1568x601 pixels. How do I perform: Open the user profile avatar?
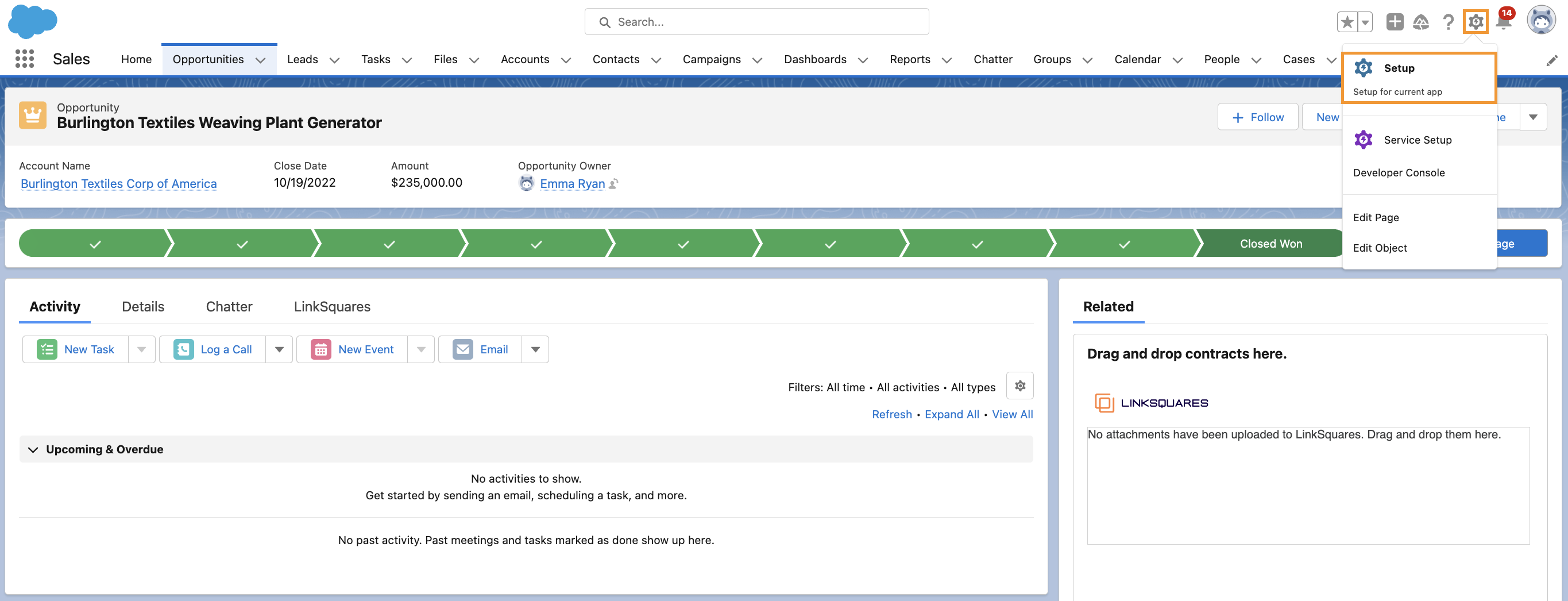tap(1541, 21)
